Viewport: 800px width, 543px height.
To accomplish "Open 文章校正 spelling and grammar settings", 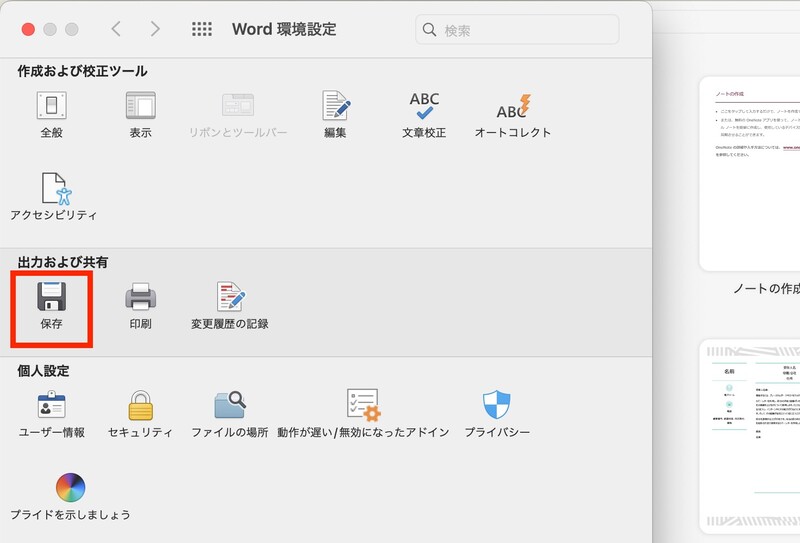I will tap(424, 114).
